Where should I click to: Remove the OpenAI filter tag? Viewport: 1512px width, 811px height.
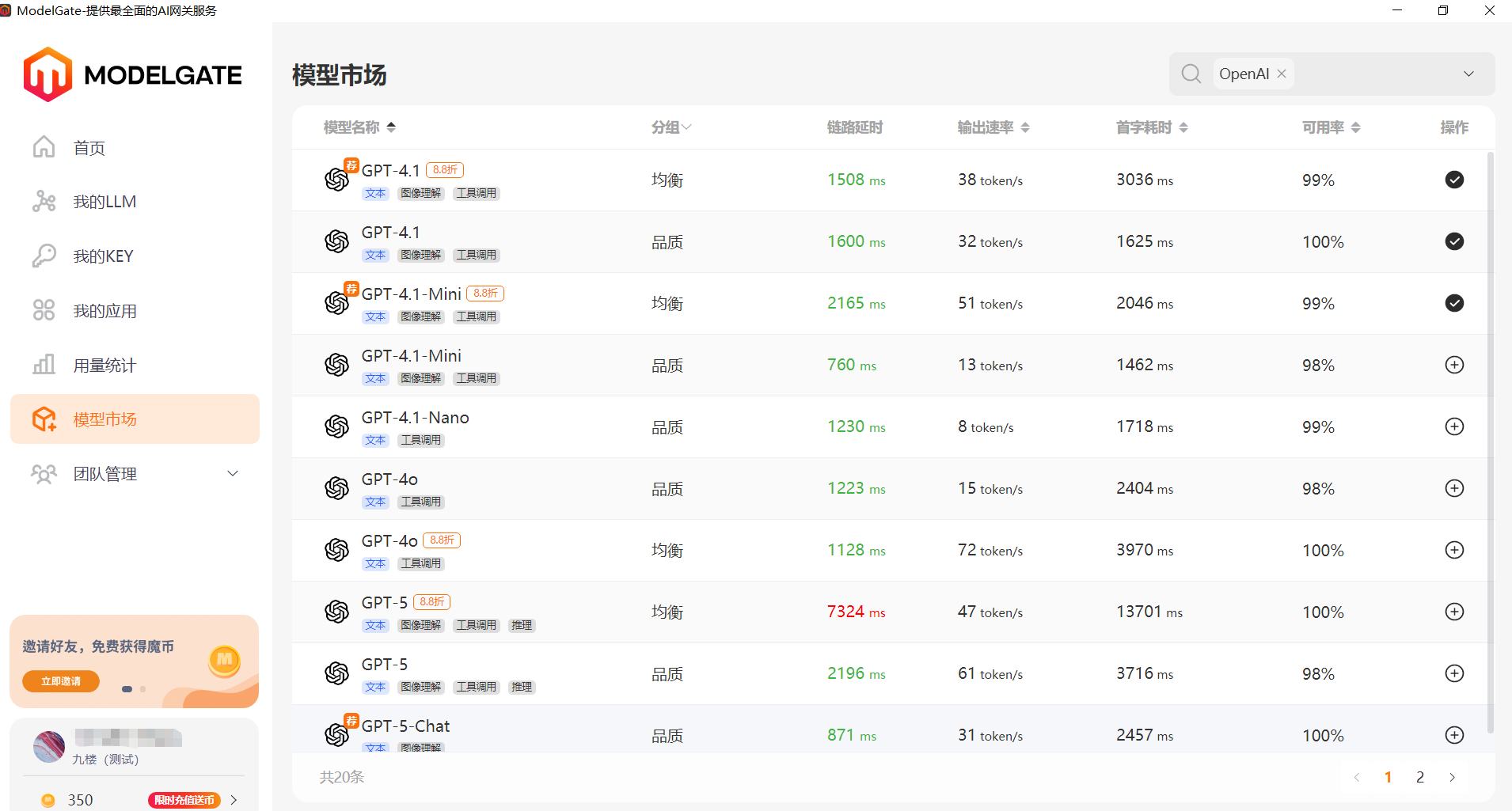(x=1282, y=74)
